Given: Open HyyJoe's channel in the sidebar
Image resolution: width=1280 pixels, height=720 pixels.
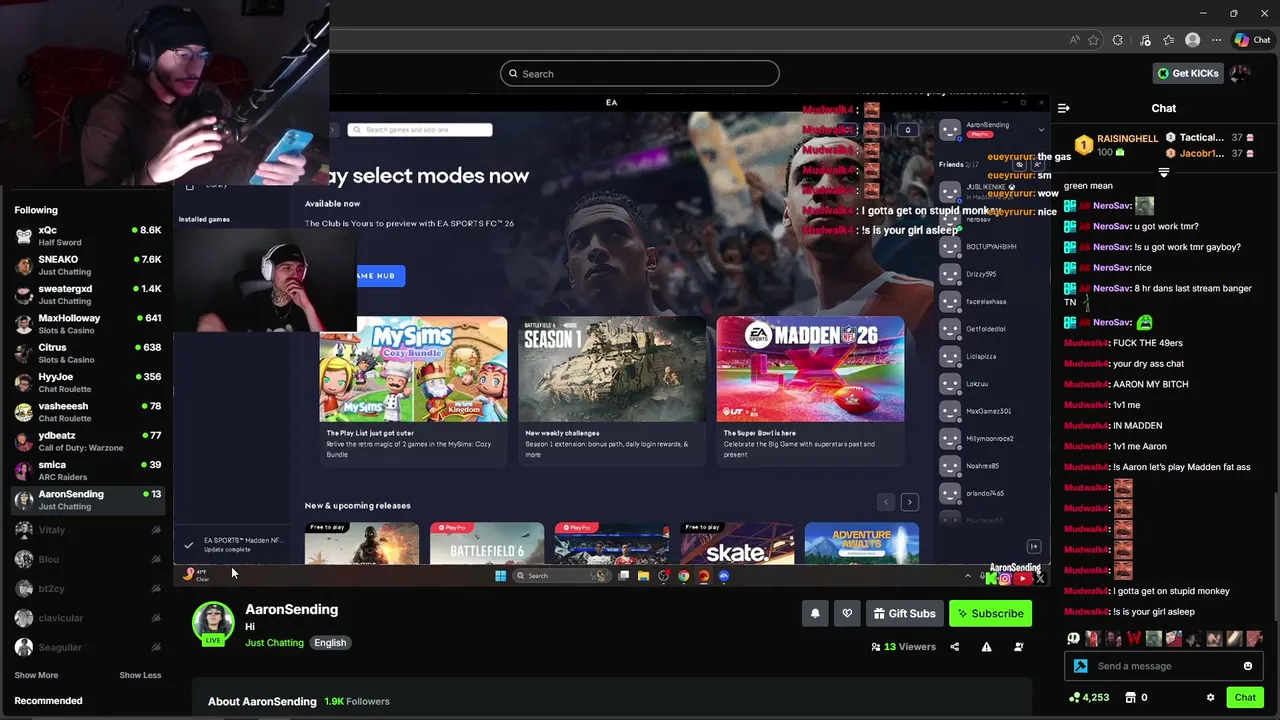Looking at the screenshot, I should coord(88,383).
